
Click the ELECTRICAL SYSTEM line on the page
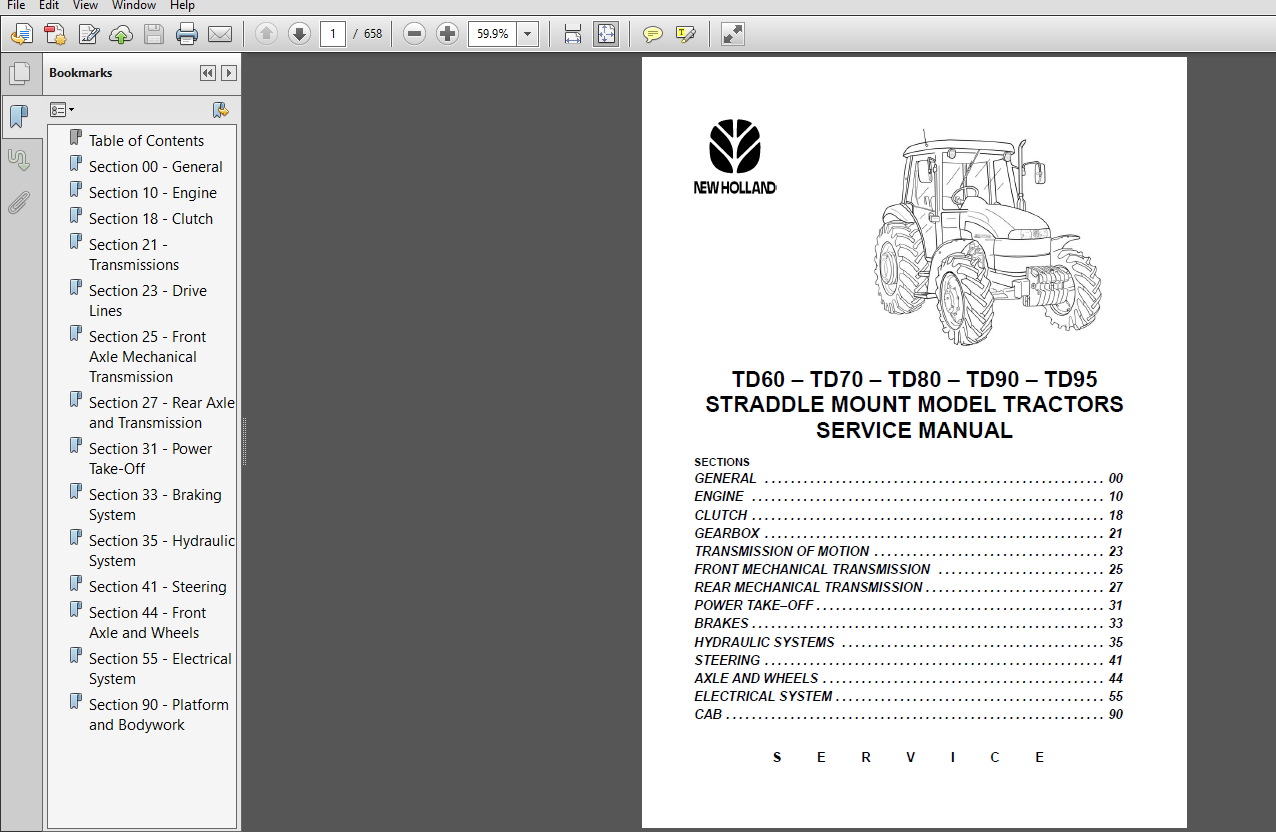[x=909, y=696]
